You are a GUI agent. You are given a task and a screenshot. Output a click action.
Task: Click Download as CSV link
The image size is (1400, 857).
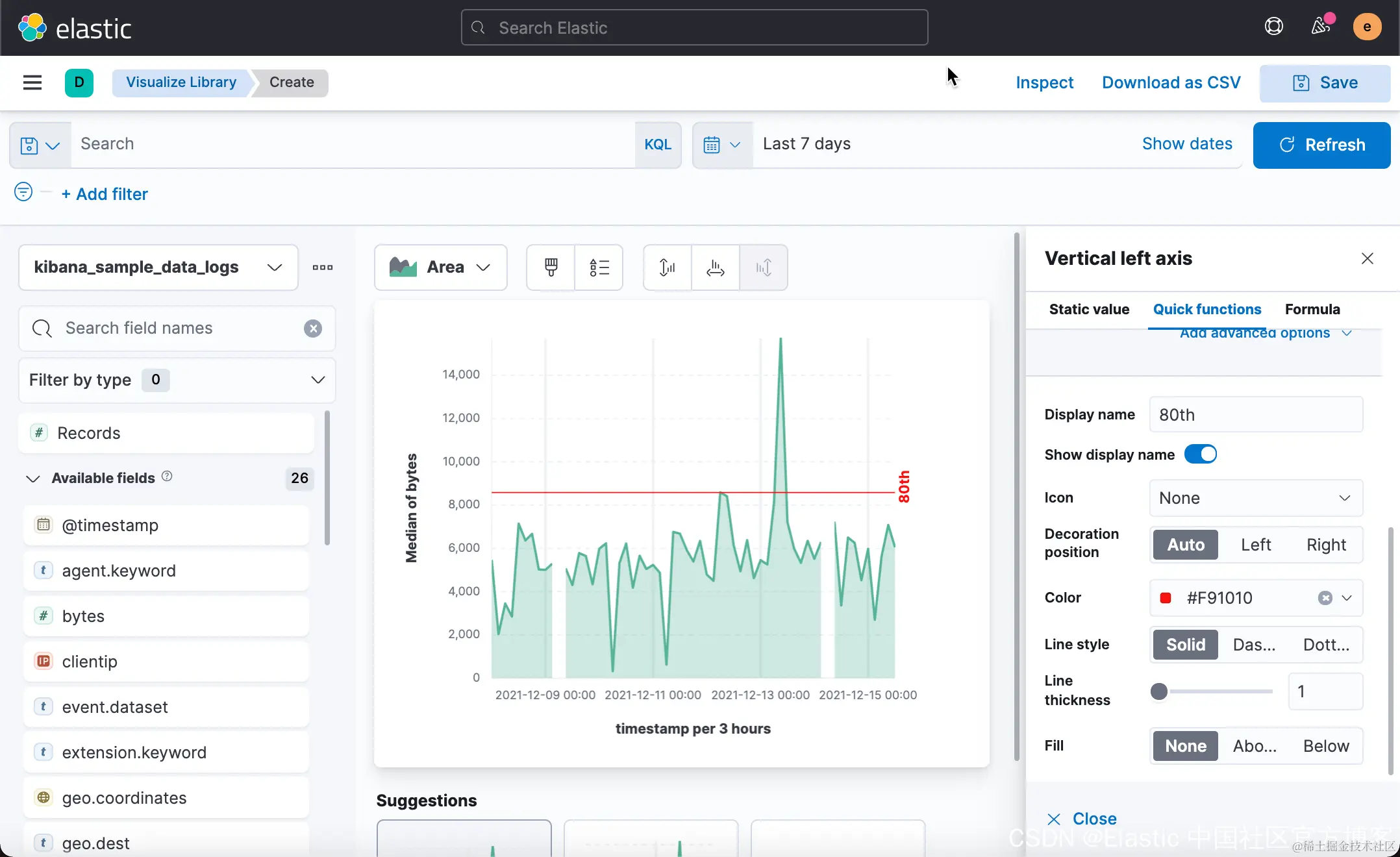coord(1171,82)
